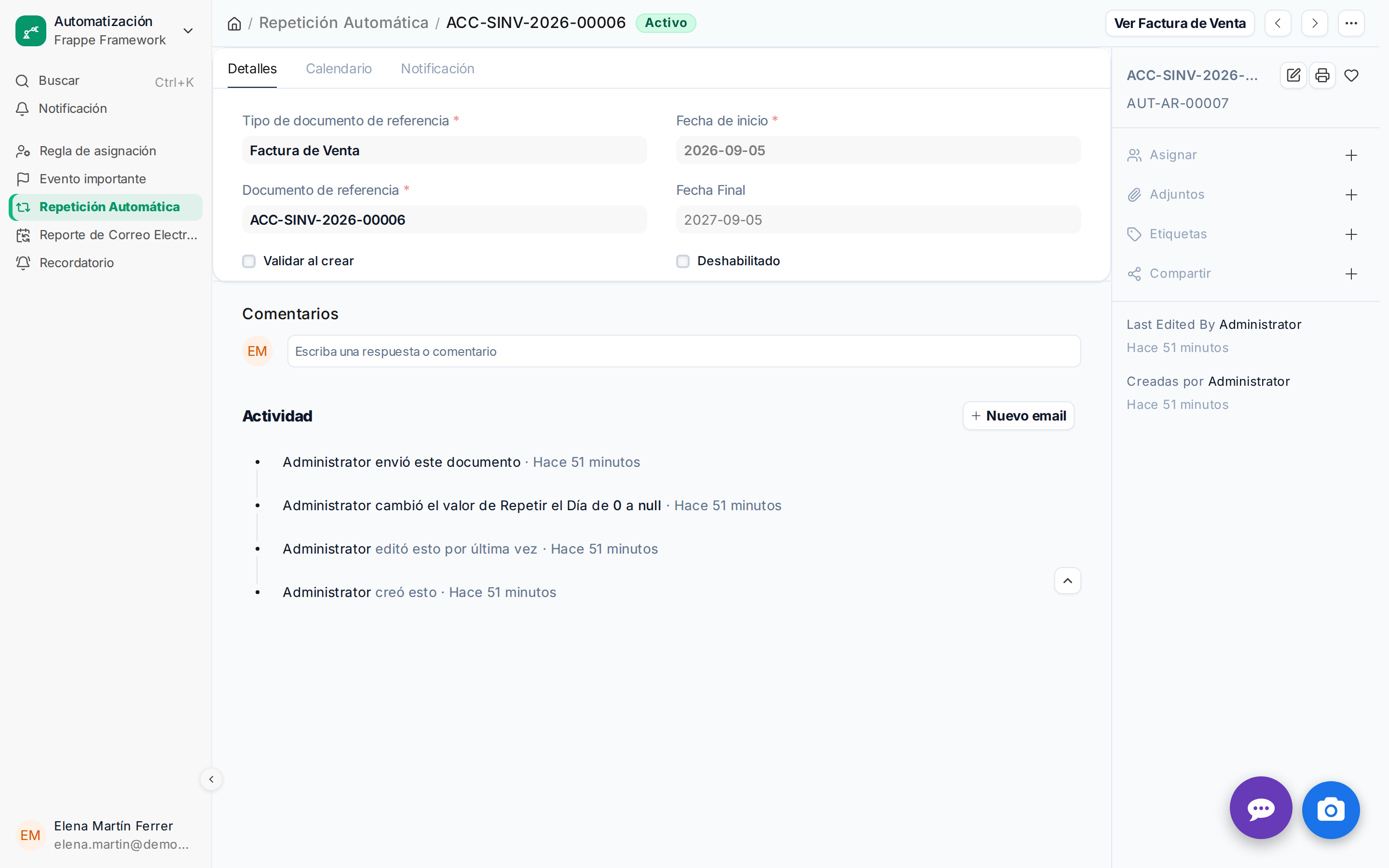Click Ver Factura de Venta button
Screen dimensions: 1389x868
pos(1180,24)
